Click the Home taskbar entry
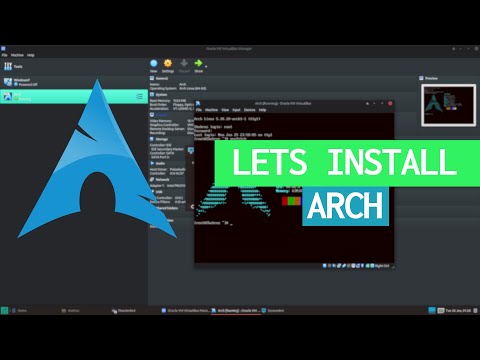 (19, 311)
